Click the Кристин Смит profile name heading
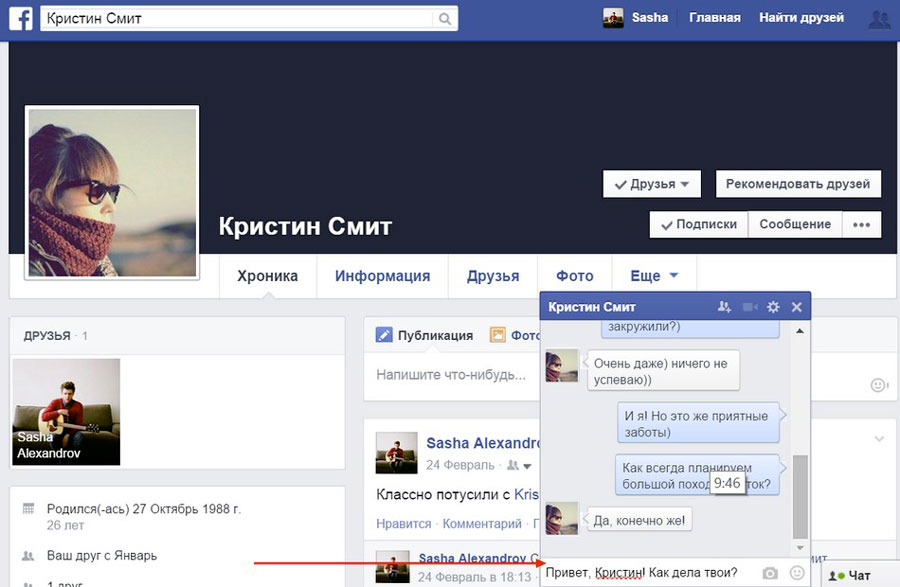900x587 pixels. [x=305, y=226]
